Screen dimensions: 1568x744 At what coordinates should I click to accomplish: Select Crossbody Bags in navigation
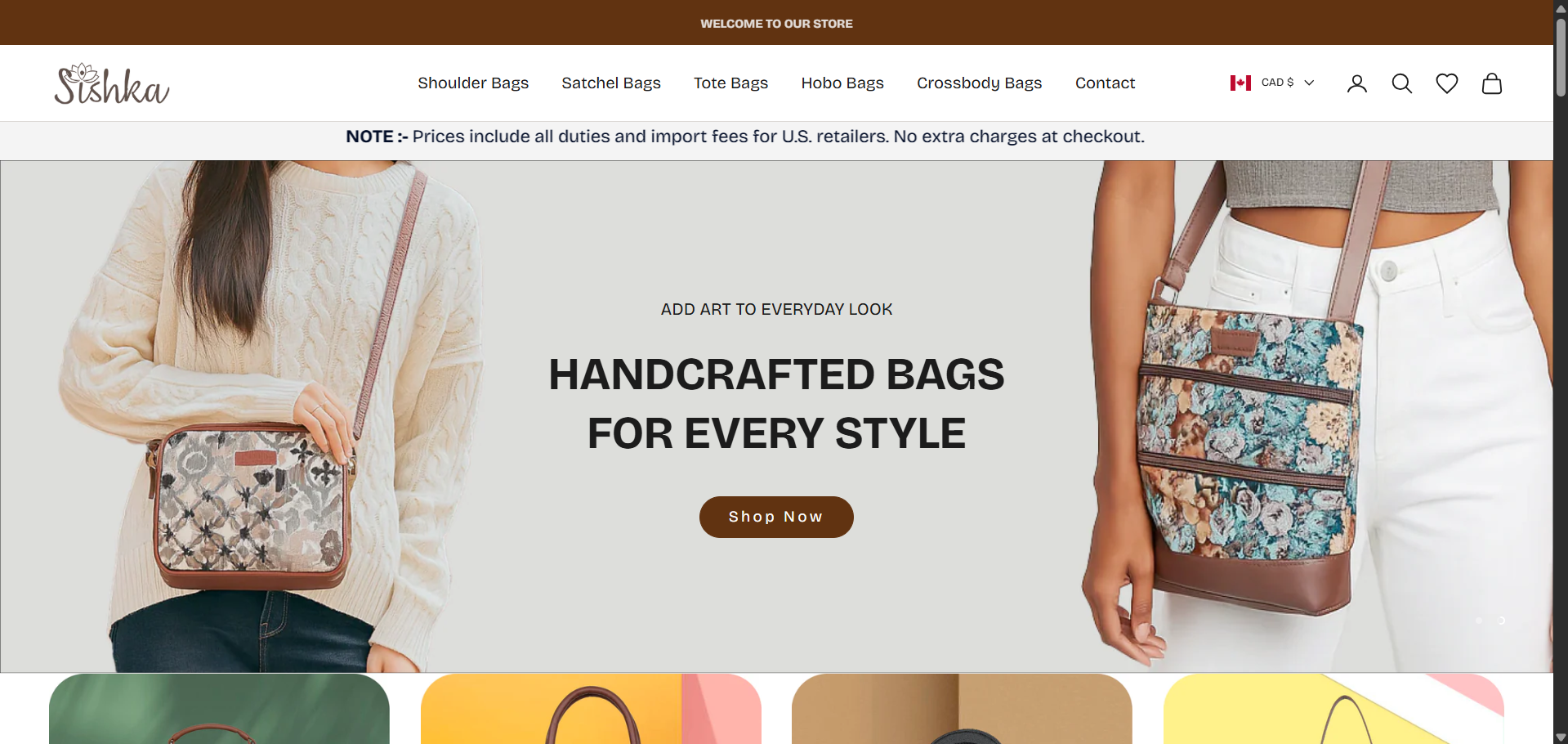click(979, 83)
